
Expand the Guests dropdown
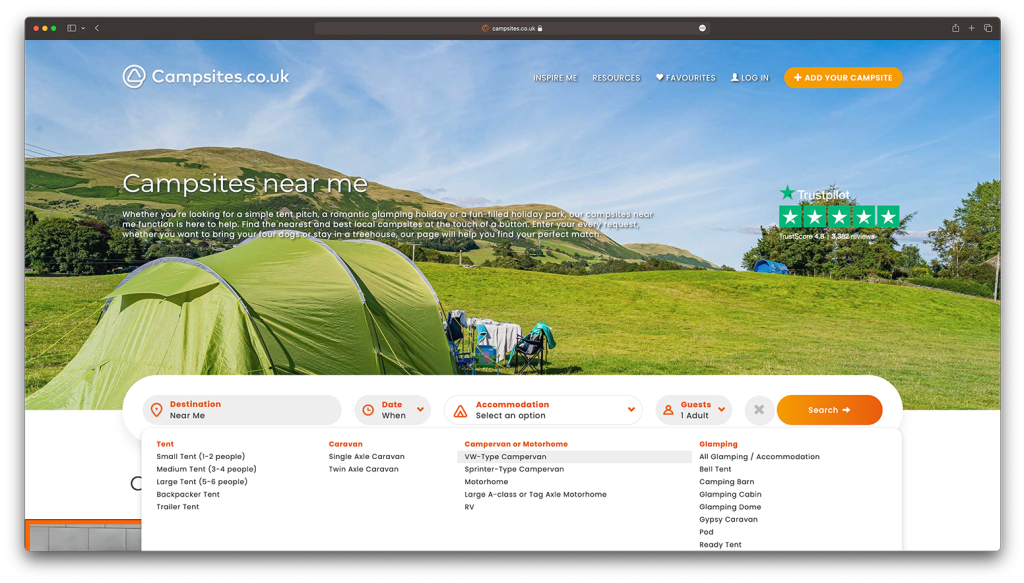[x=721, y=410]
